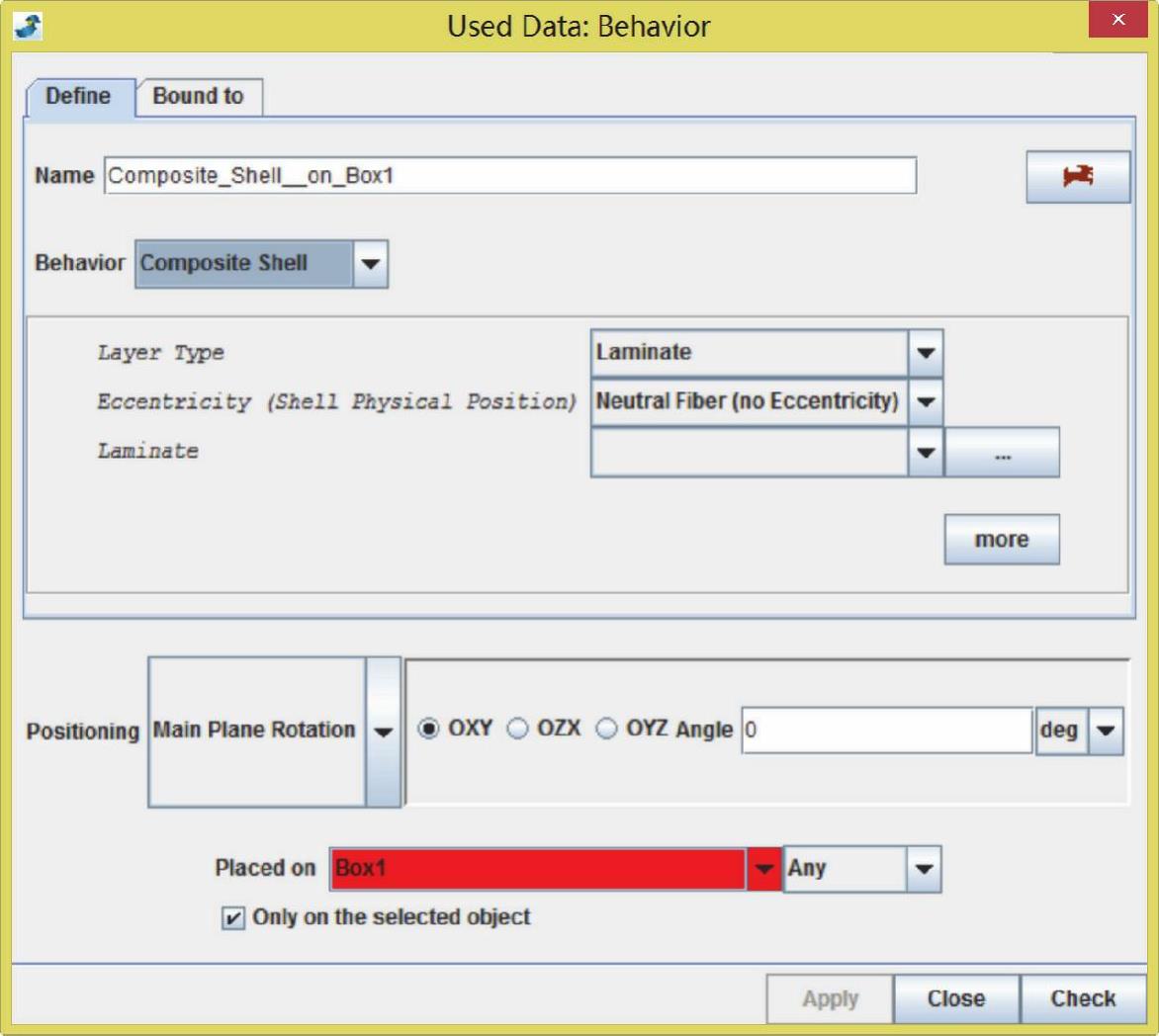1159x1036 pixels.
Task: Click into the Name text field
Action: click(x=509, y=176)
